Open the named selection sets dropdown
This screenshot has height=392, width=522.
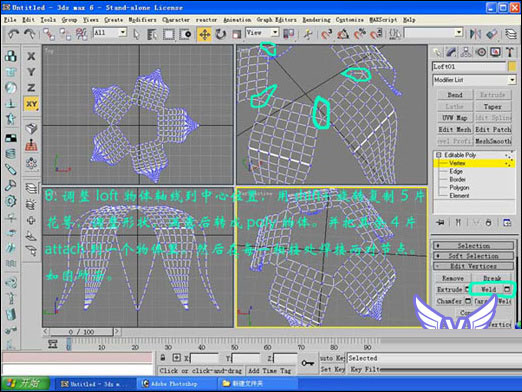click(433, 33)
